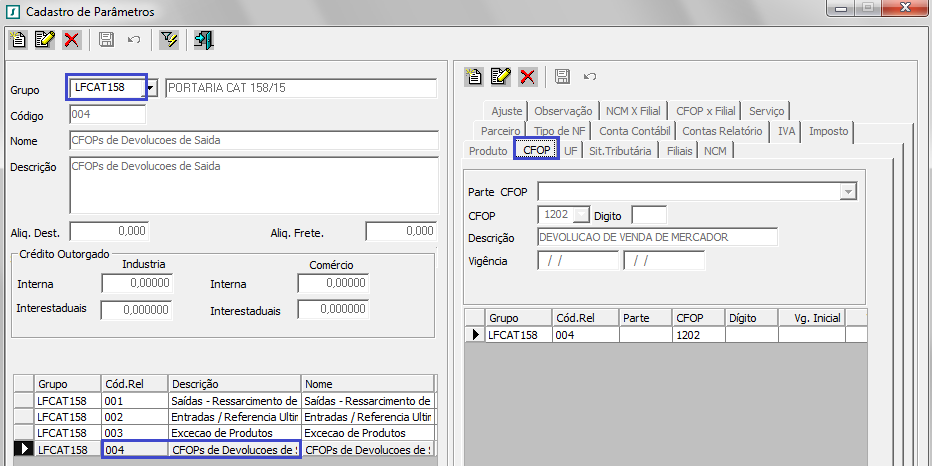932x466 pixels.
Task: Switch to the Produto tab
Action: point(488,151)
